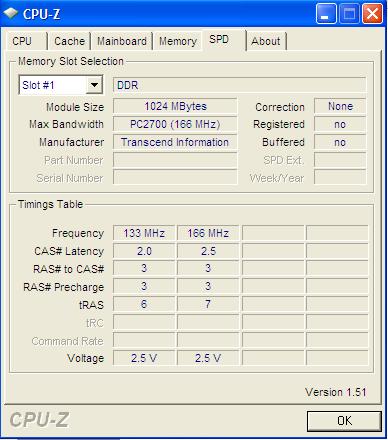Click the Module Size label
388x440 pixels.
pyautogui.click(x=75, y=107)
